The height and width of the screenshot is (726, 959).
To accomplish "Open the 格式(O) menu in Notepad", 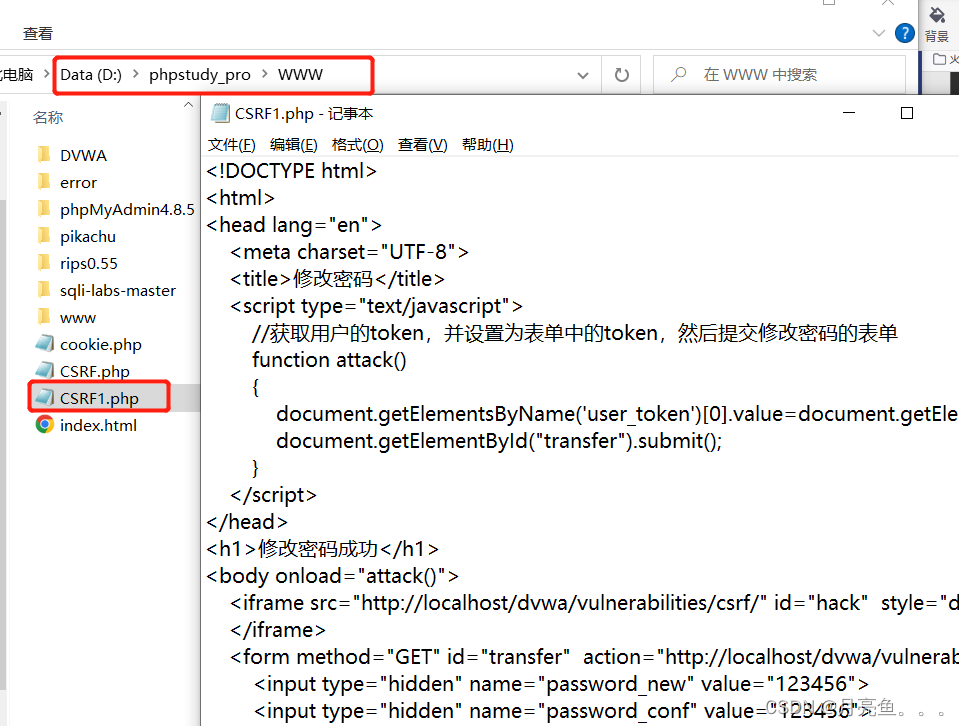I will (x=357, y=145).
